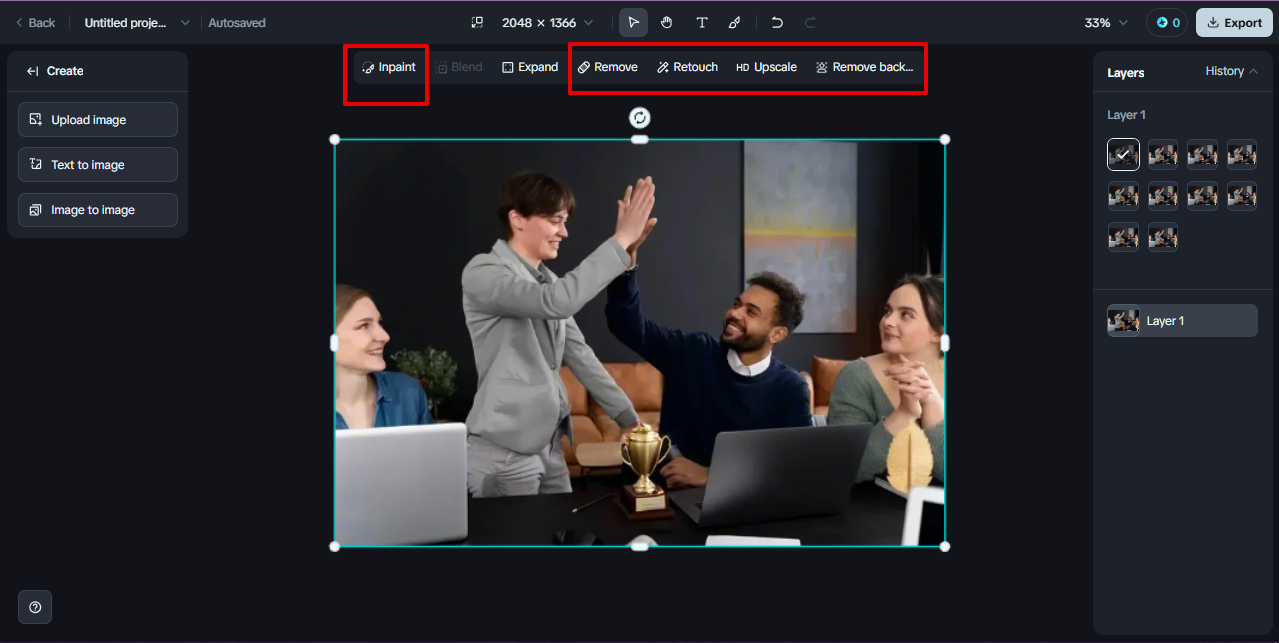Select the checked first version thumbnail
This screenshot has width=1279, height=643.
pos(1123,154)
